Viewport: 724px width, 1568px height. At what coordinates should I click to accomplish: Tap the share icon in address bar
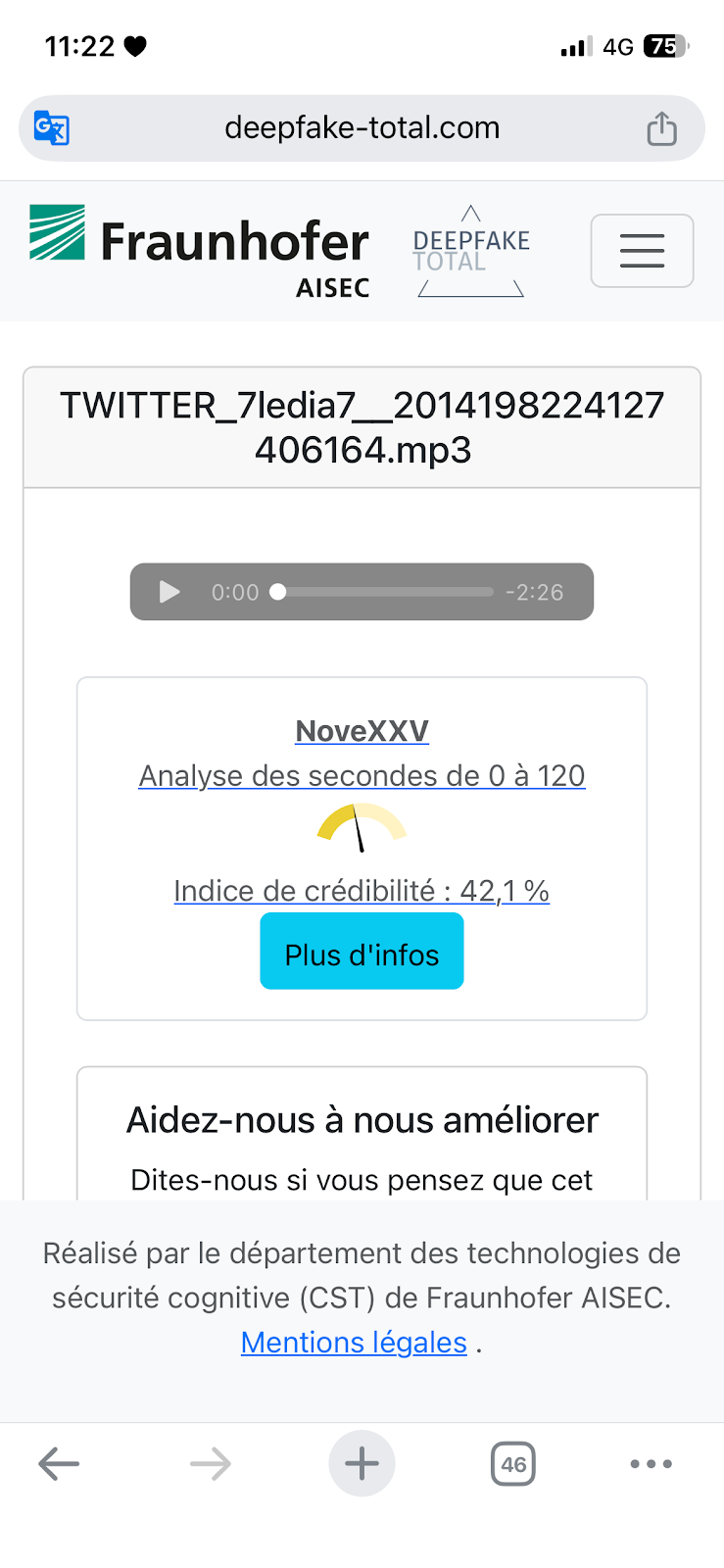click(x=662, y=128)
